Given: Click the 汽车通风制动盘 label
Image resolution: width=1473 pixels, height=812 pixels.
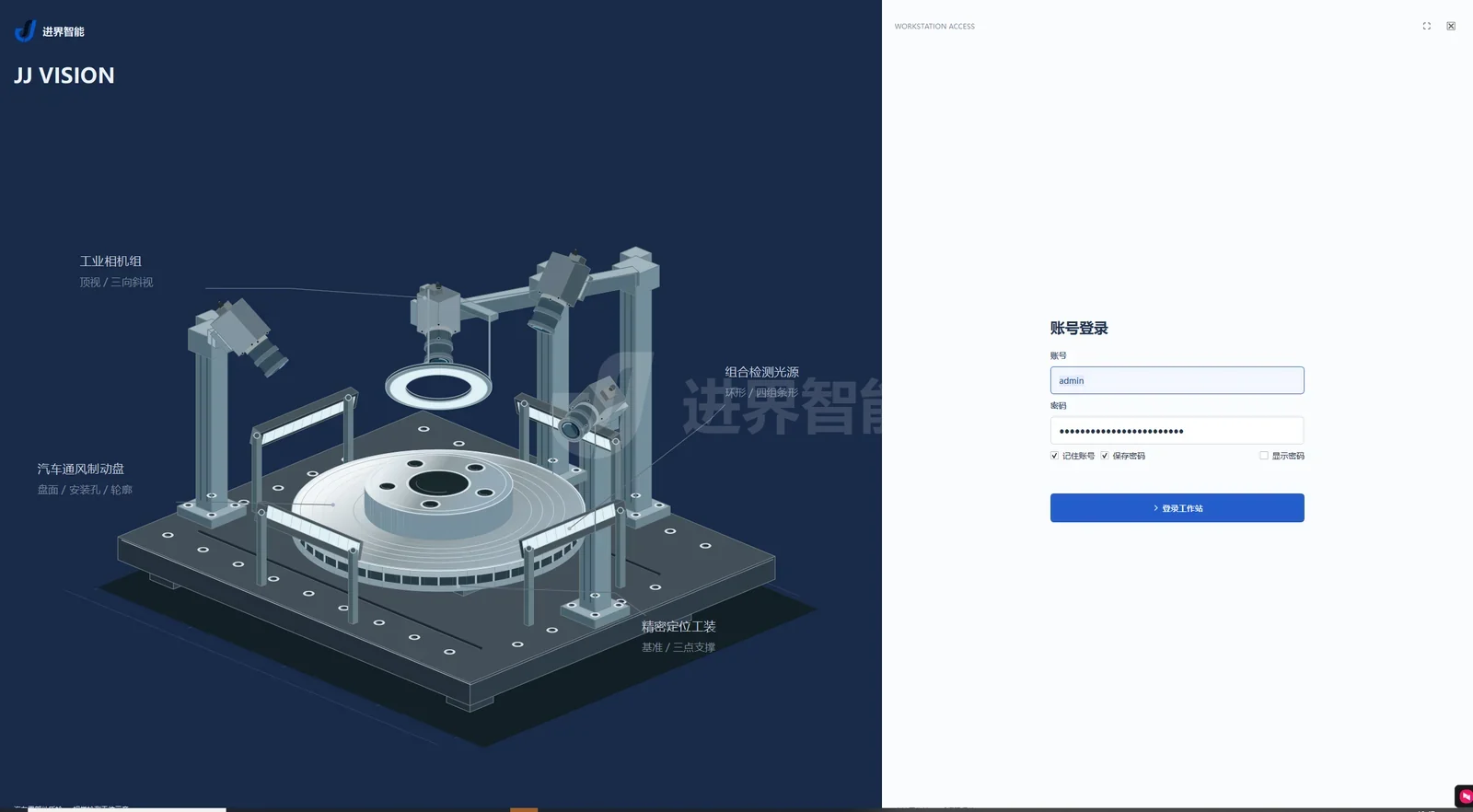Looking at the screenshot, I should 81,469.
